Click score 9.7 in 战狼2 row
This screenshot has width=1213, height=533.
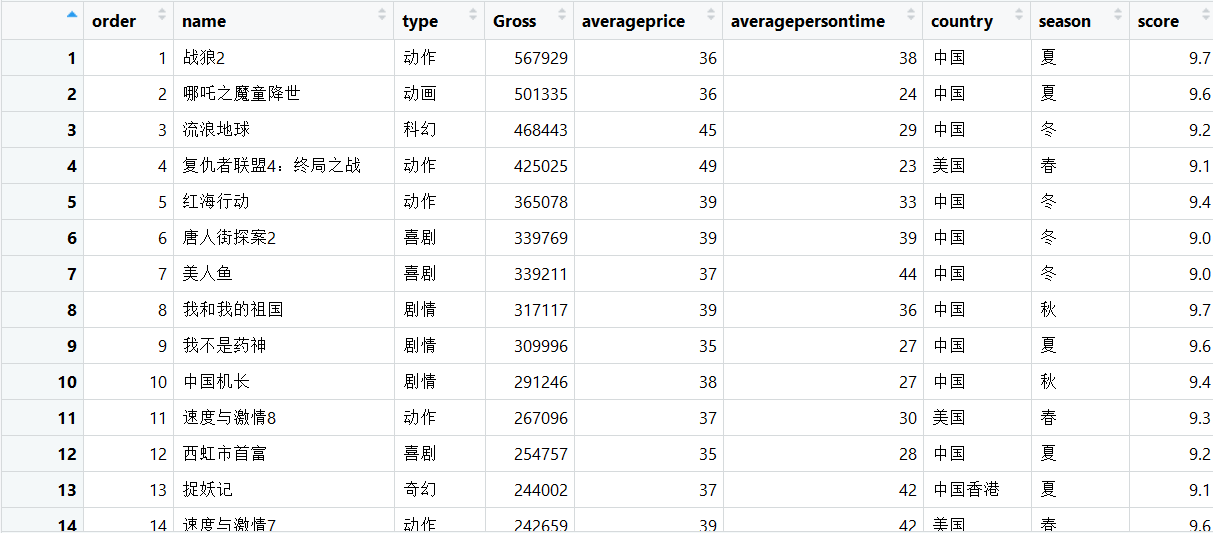pos(1200,58)
